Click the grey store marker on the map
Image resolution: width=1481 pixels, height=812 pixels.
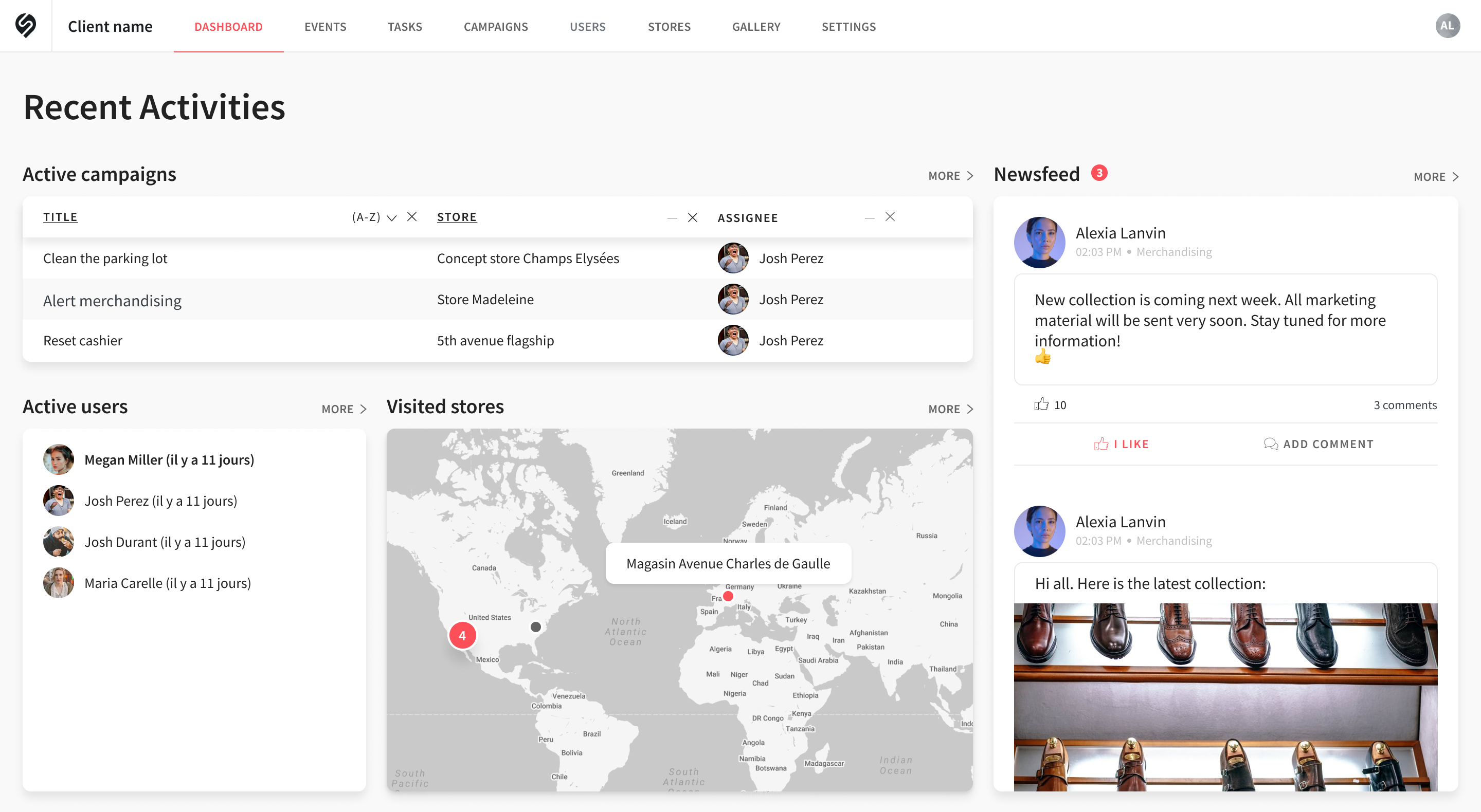(x=535, y=627)
